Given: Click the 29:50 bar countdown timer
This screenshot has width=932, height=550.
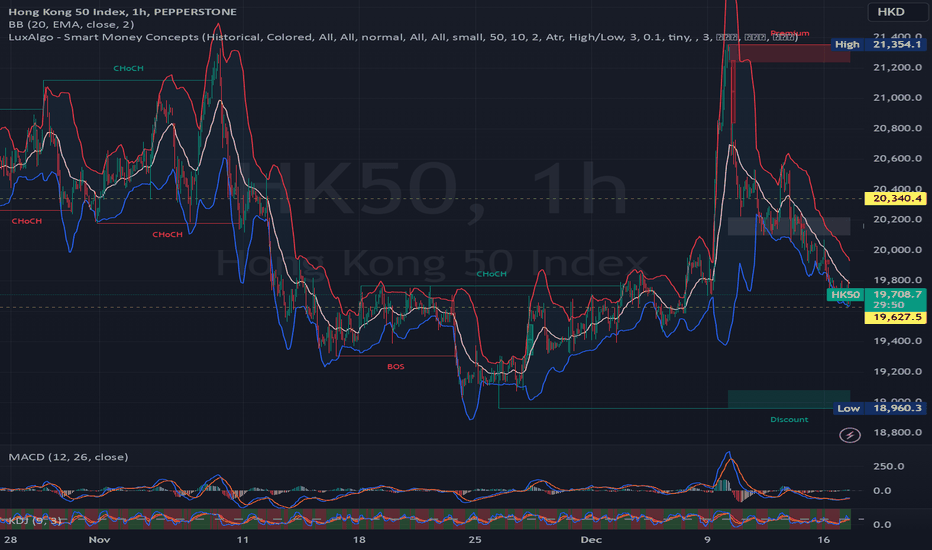Looking at the screenshot, I should tap(889, 305).
